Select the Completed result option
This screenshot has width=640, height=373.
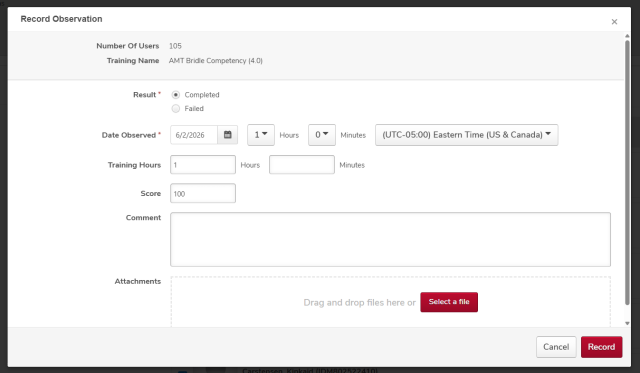[176, 95]
